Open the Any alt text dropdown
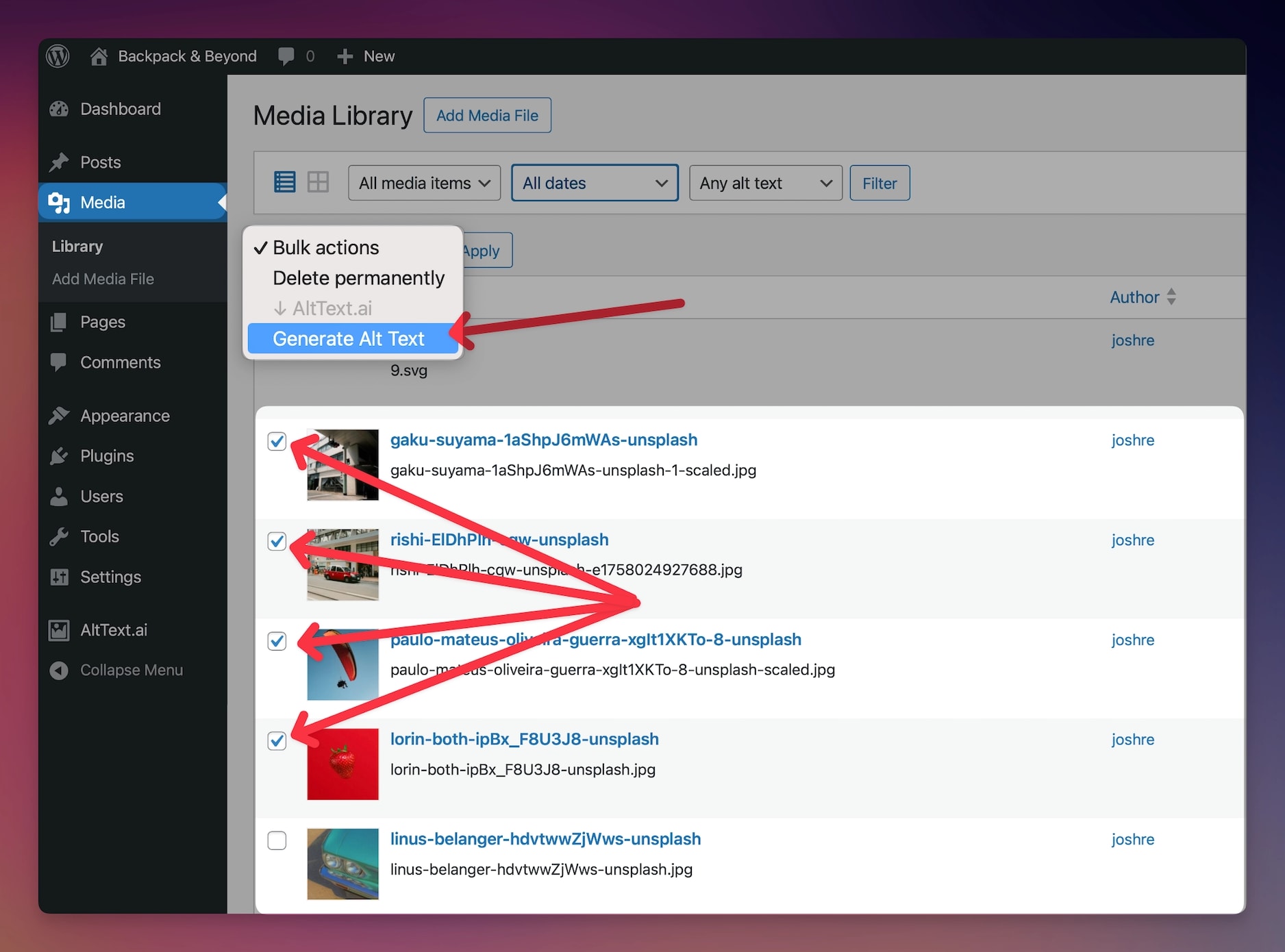 coord(765,183)
